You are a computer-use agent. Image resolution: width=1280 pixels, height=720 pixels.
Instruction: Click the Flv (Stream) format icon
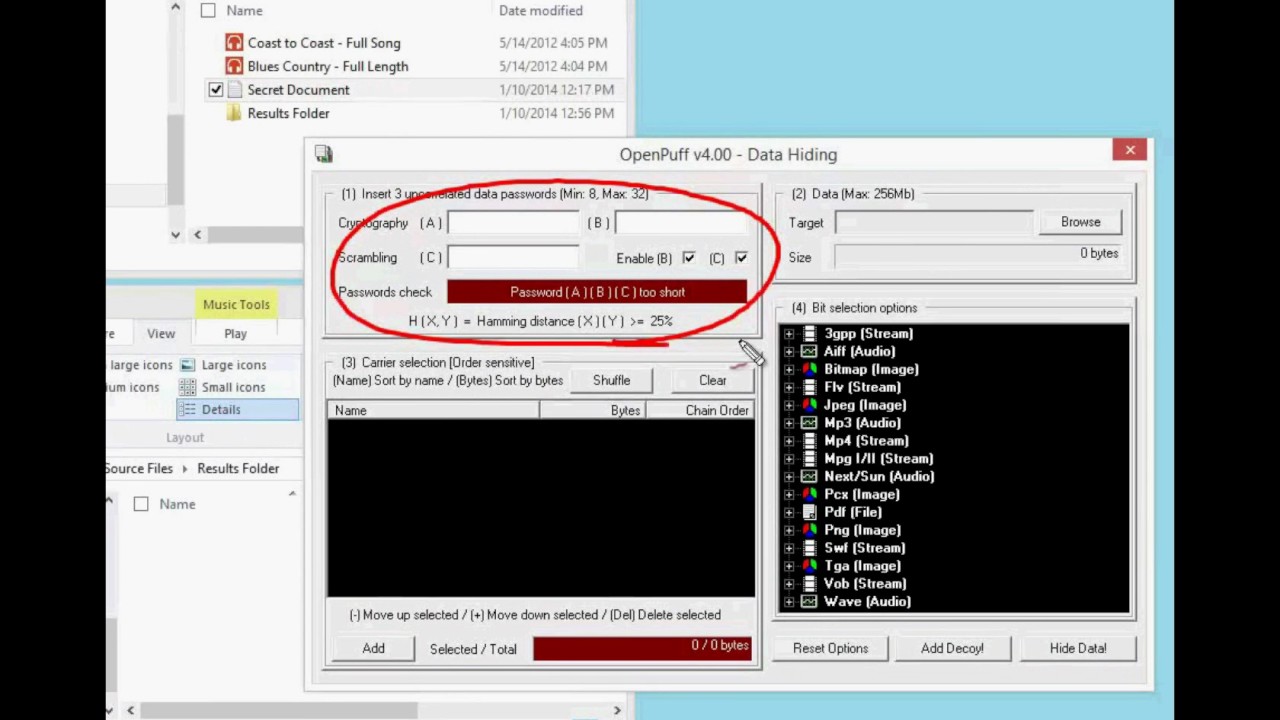(809, 387)
